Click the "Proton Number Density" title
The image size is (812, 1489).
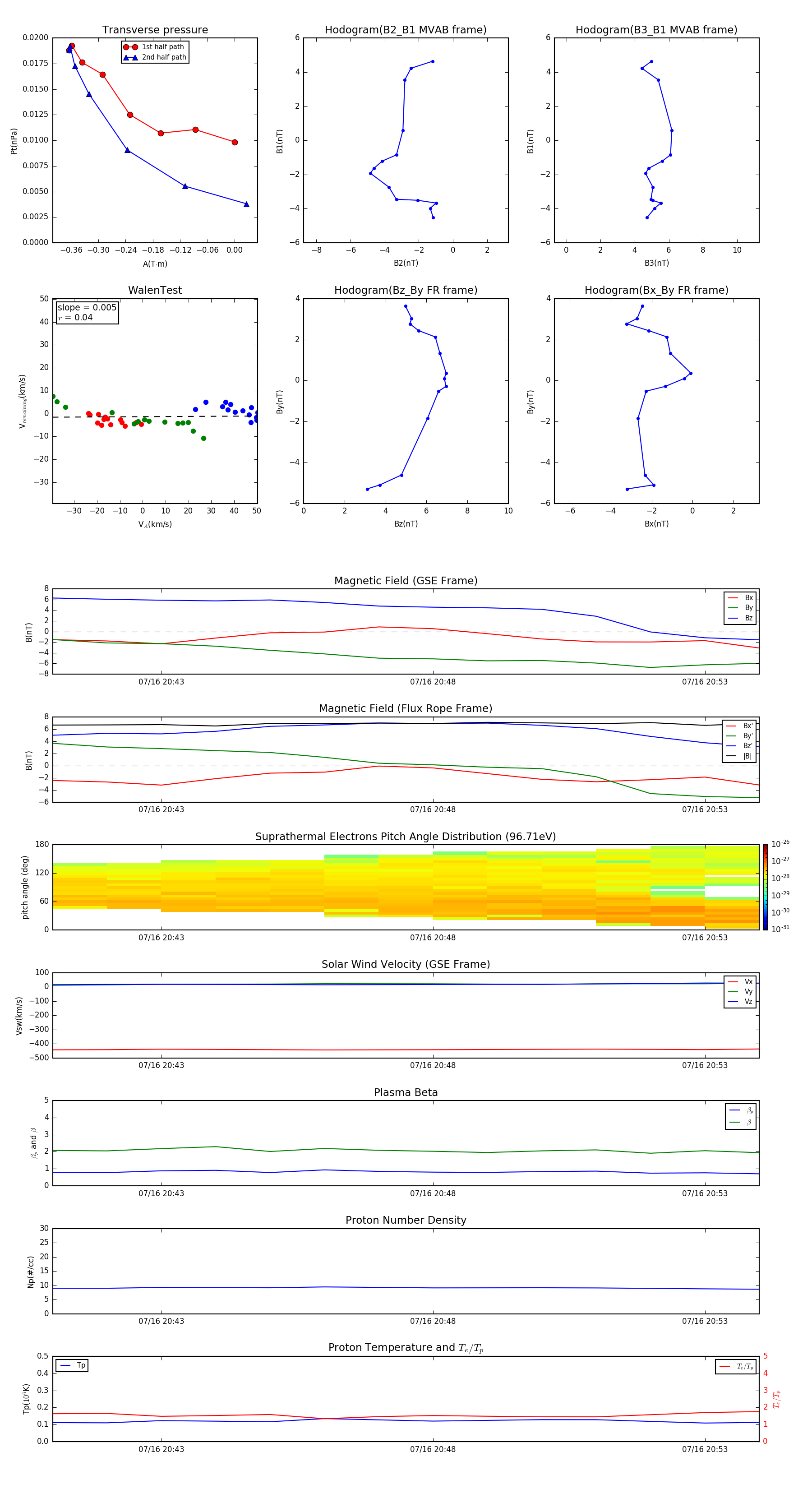406,1221
